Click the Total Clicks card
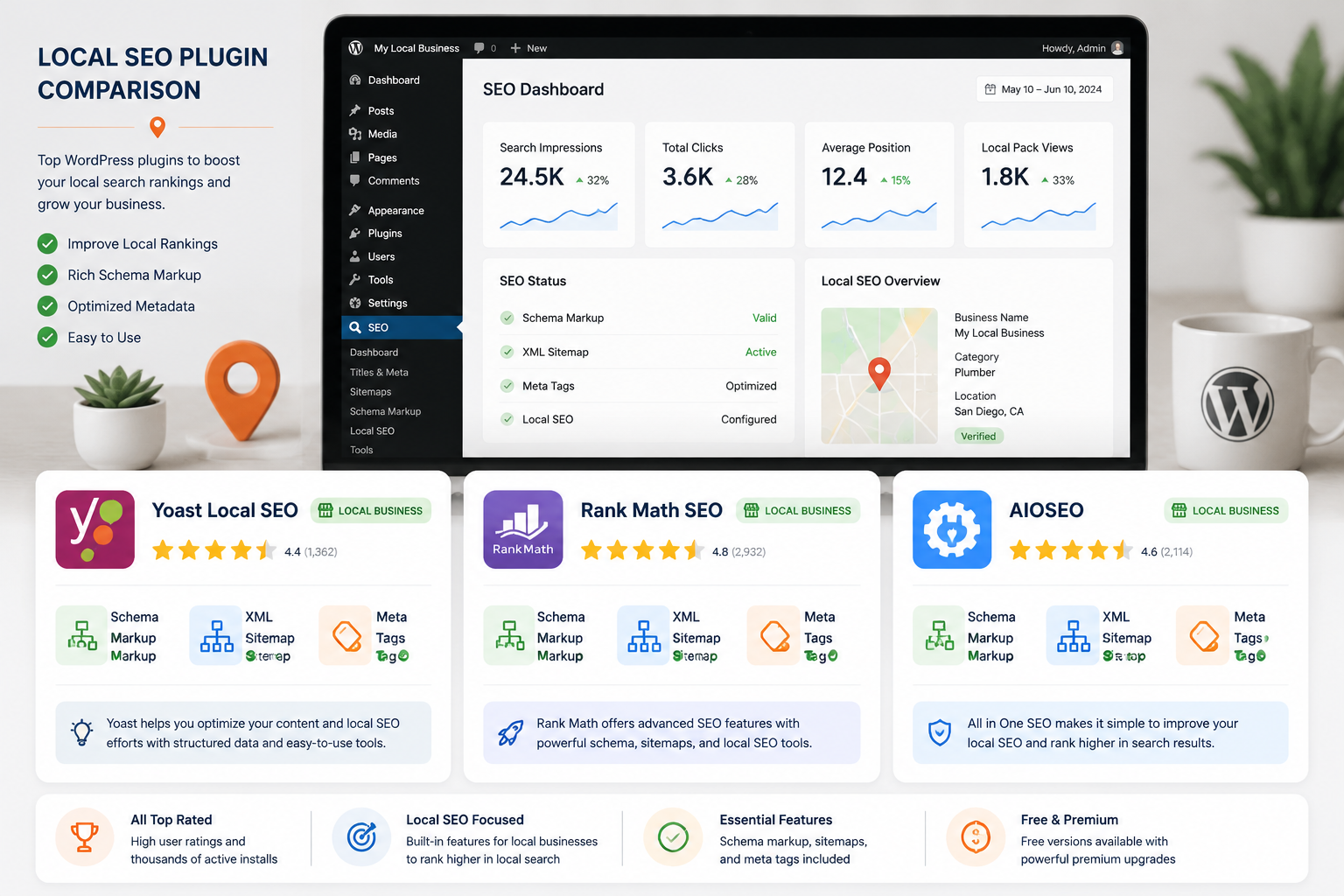 [719, 184]
